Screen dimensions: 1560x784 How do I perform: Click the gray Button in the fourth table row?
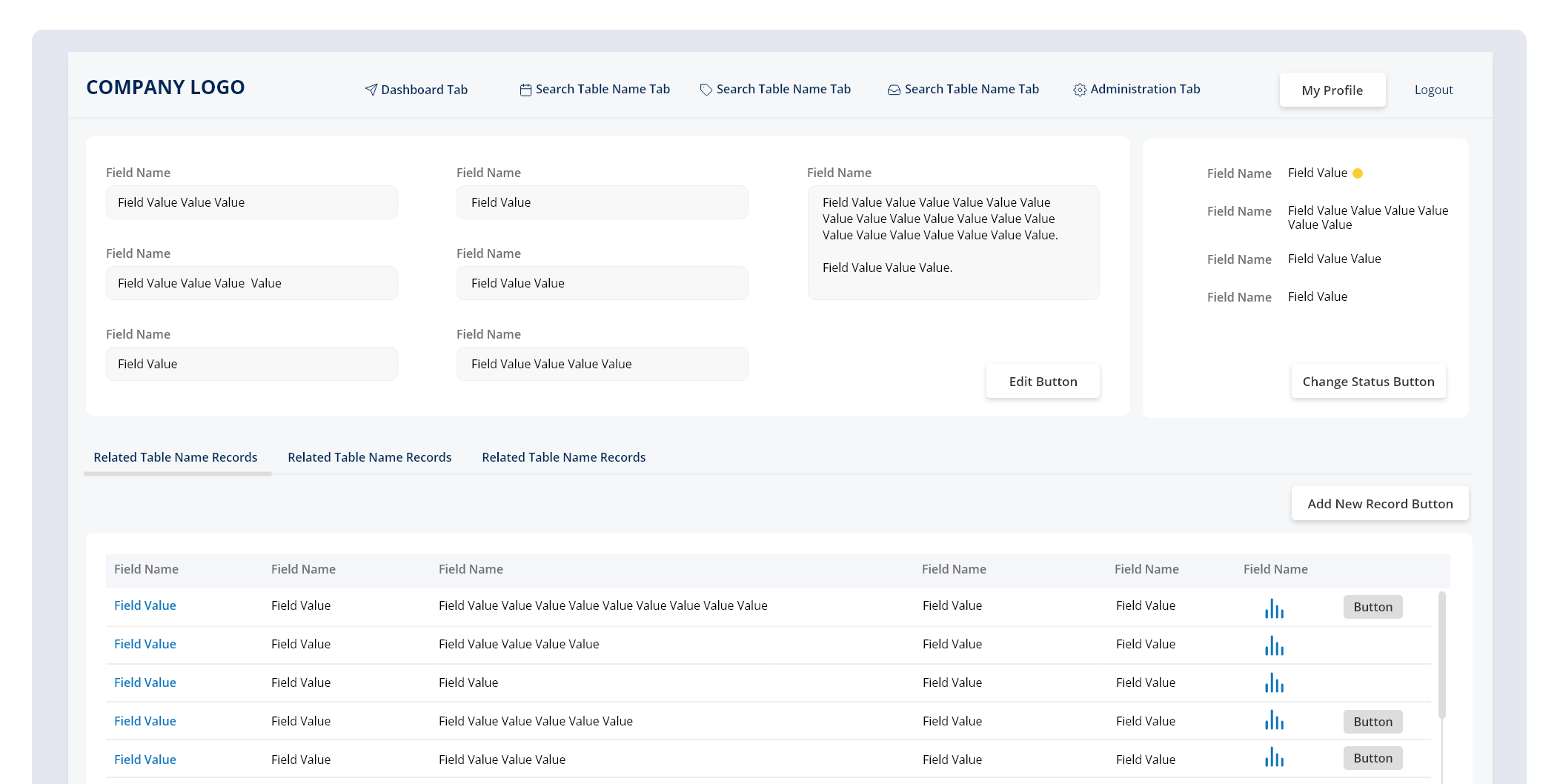coord(1373,722)
